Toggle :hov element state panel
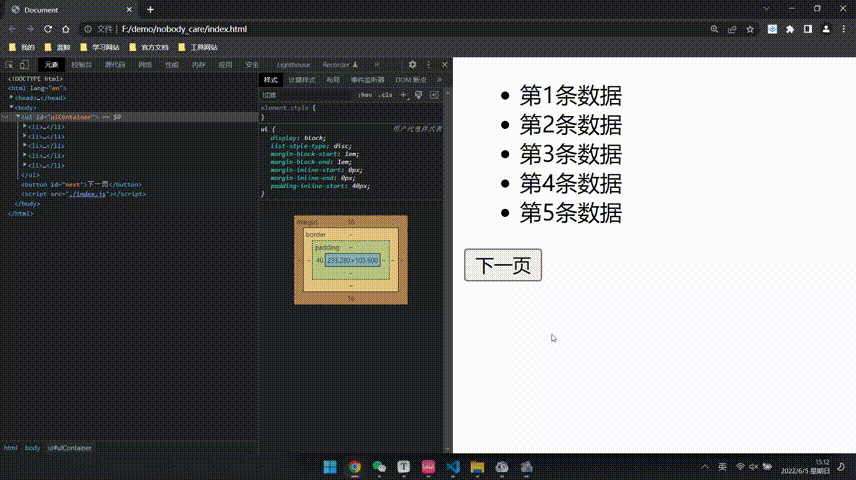Viewport: 856px width, 480px height. pyautogui.click(x=365, y=95)
